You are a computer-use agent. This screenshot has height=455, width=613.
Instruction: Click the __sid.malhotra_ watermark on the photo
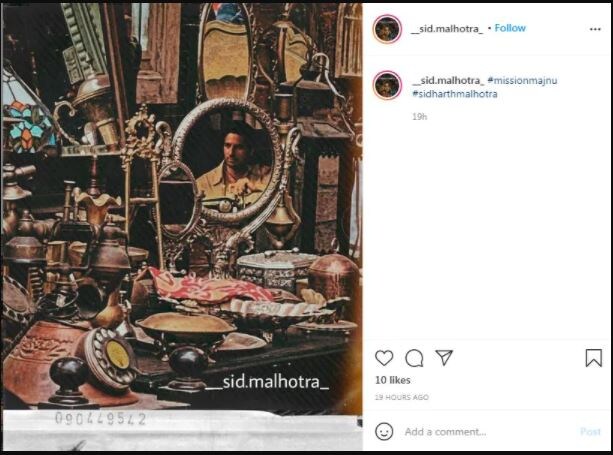267,382
